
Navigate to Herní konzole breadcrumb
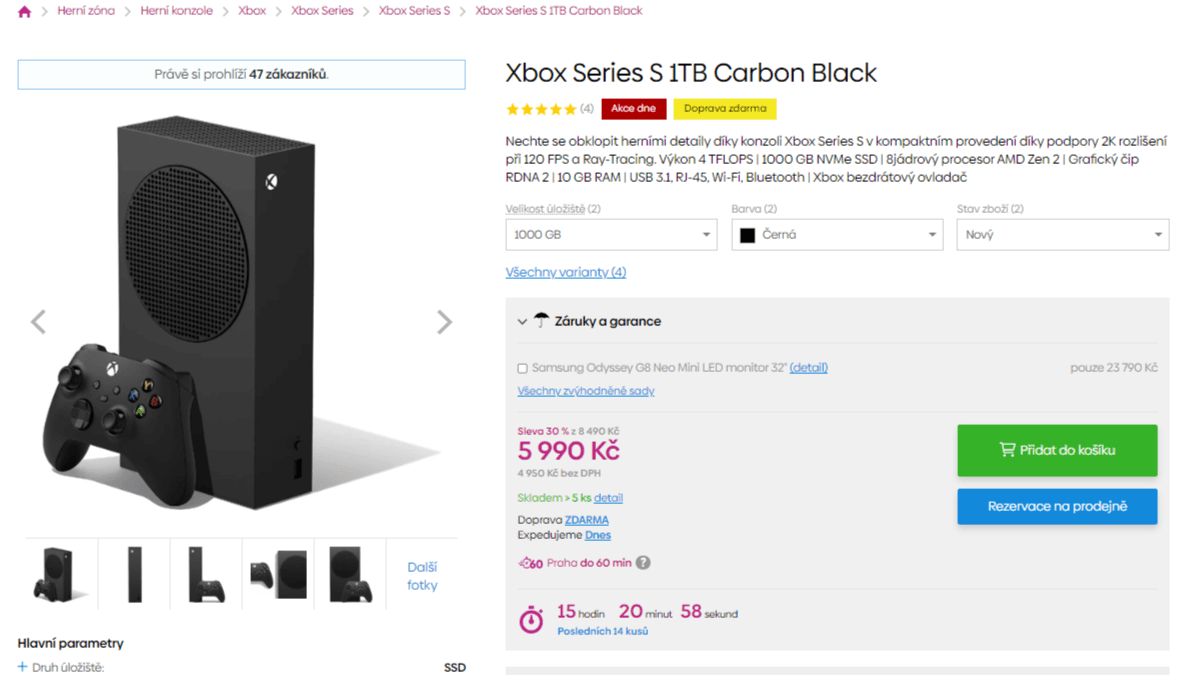[x=176, y=11]
